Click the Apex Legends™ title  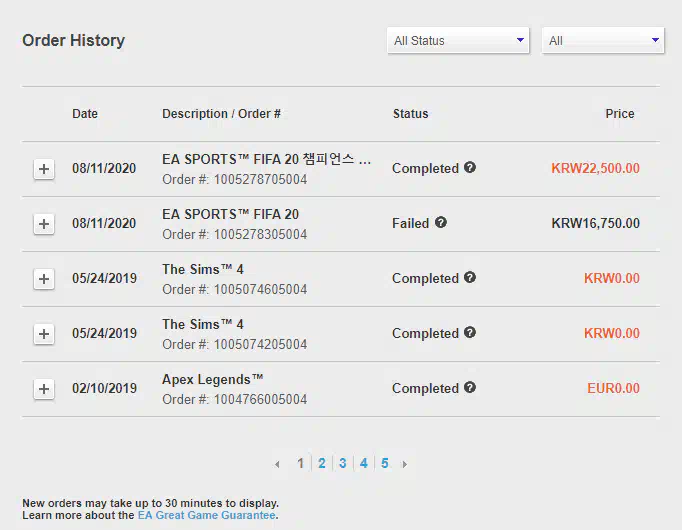pos(213,380)
